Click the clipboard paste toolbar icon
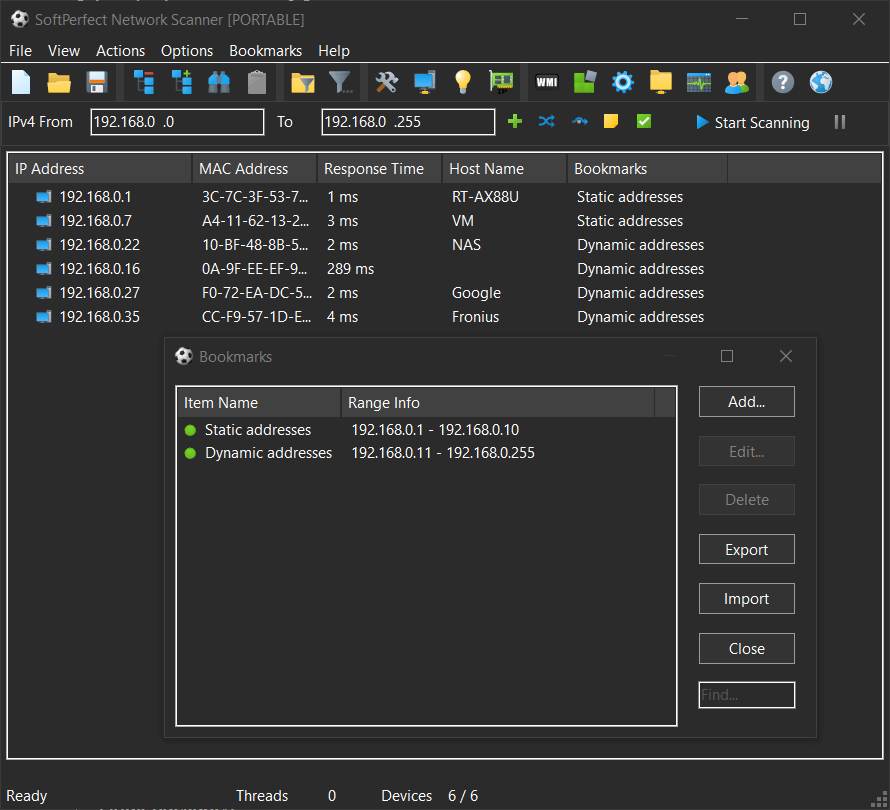890x810 pixels. point(257,82)
